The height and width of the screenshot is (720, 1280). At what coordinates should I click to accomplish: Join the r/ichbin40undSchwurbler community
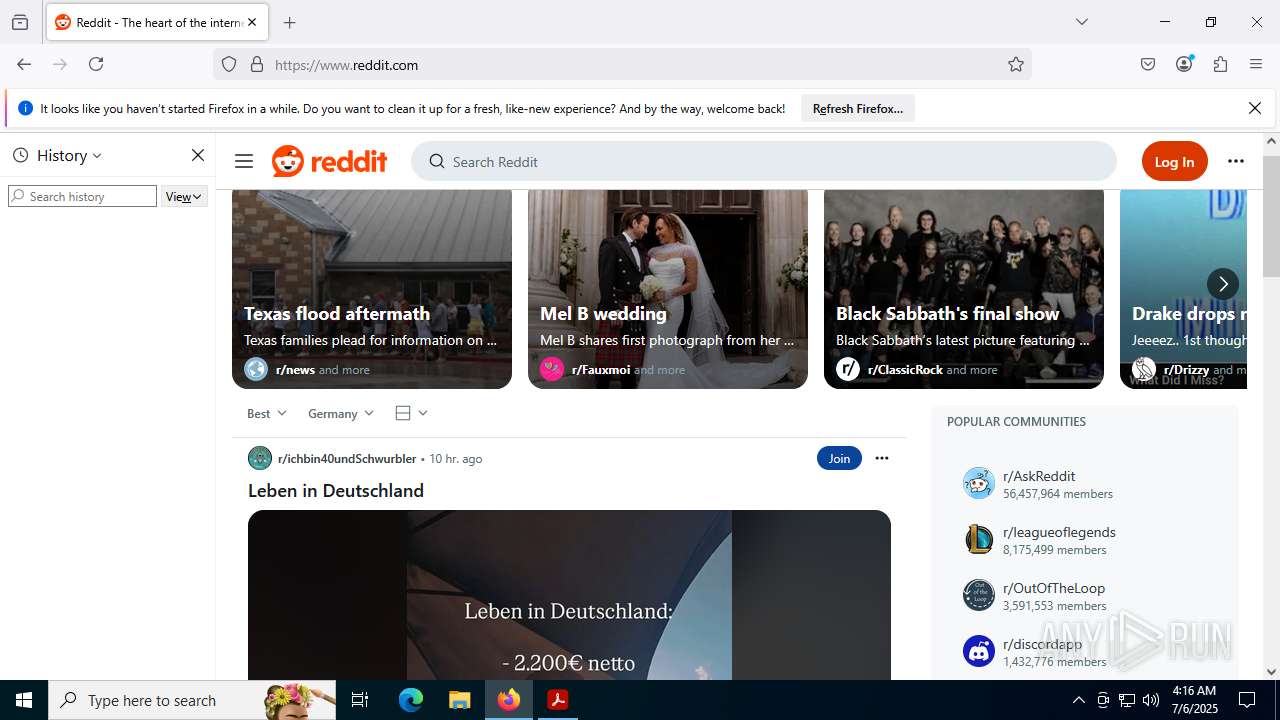(839, 458)
